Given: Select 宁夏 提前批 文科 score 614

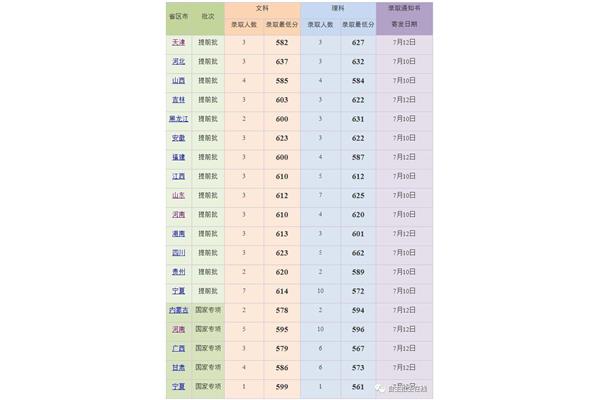Looking at the screenshot, I should point(282,291).
